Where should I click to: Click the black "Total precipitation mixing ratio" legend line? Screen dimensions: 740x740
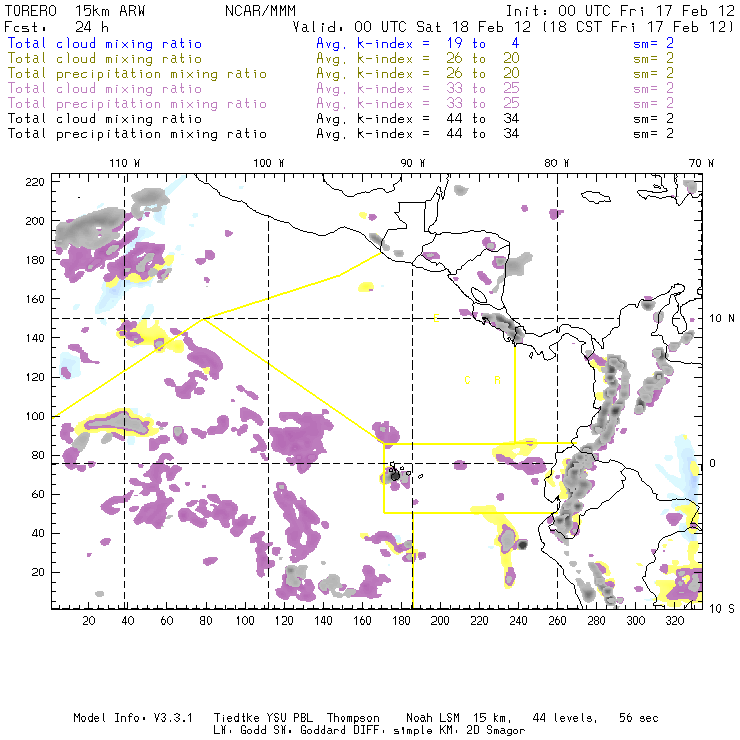(137, 134)
